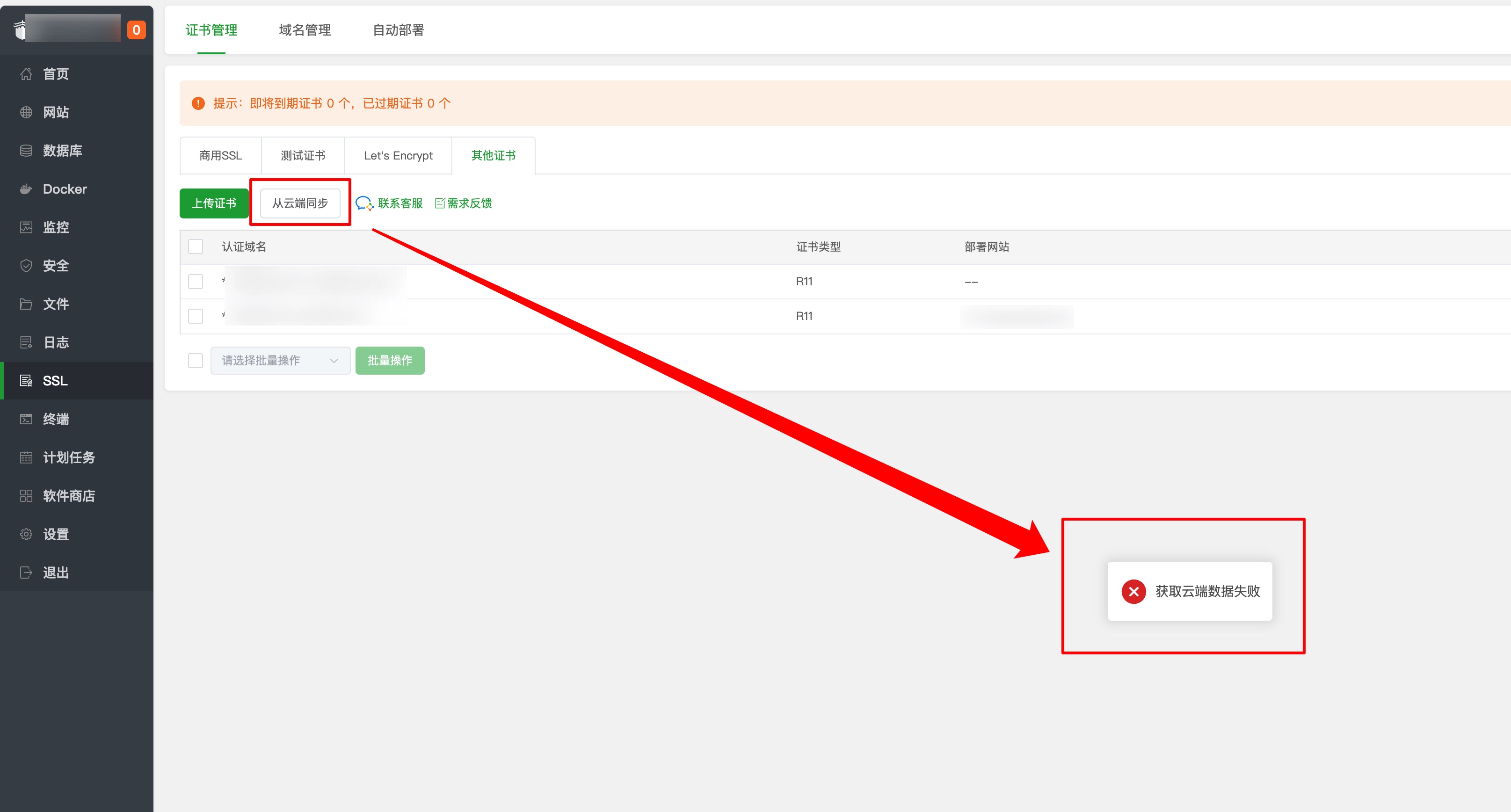1511x812 pixels.
Task: Toggle the select-all checkbox in table header
Action: point(196,247)
